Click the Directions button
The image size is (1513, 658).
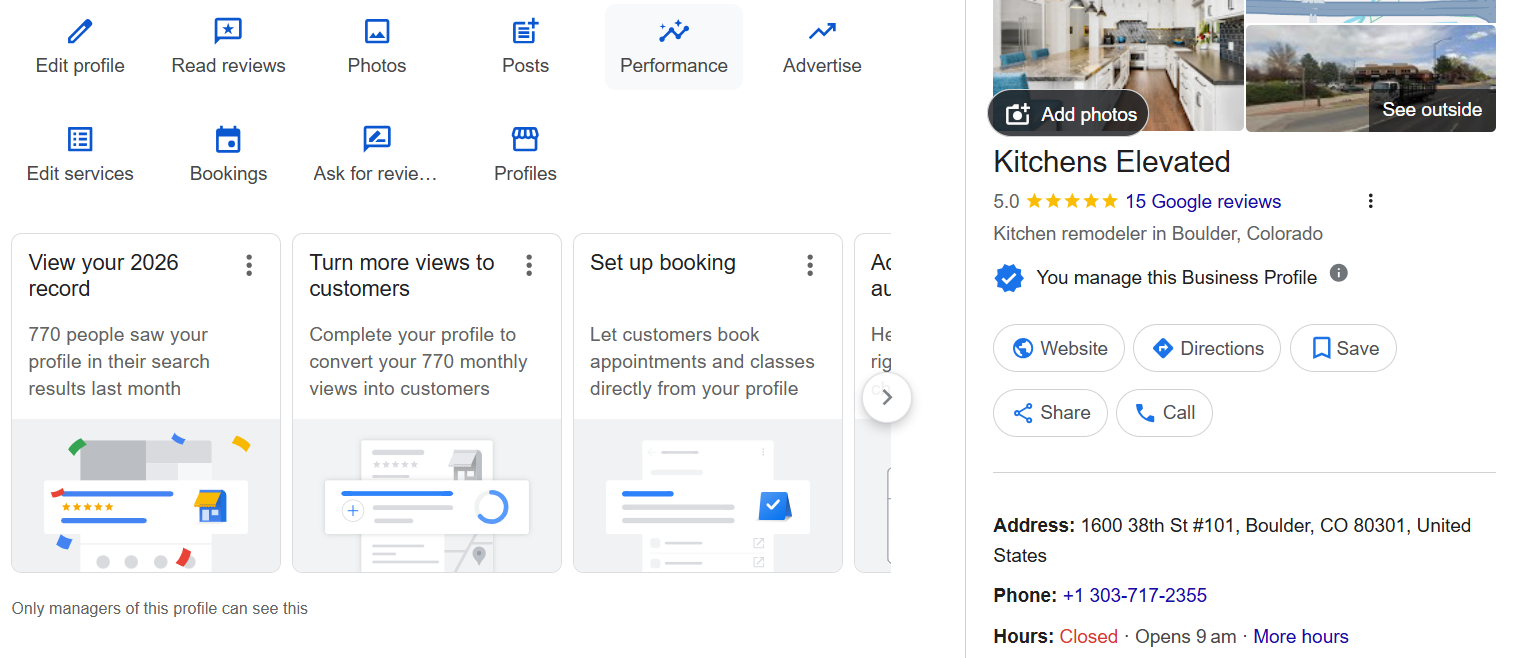tap(1207, 348)
